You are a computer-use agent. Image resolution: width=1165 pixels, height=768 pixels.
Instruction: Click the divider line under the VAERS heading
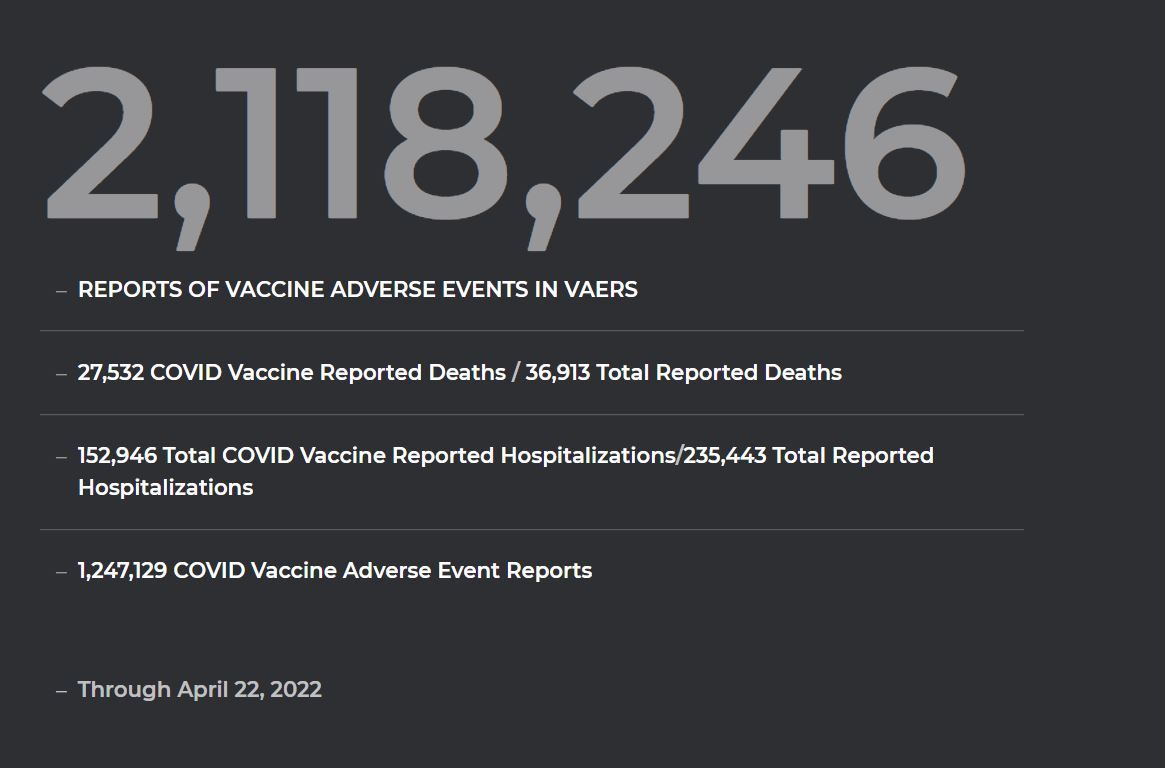tap(532, 331)
